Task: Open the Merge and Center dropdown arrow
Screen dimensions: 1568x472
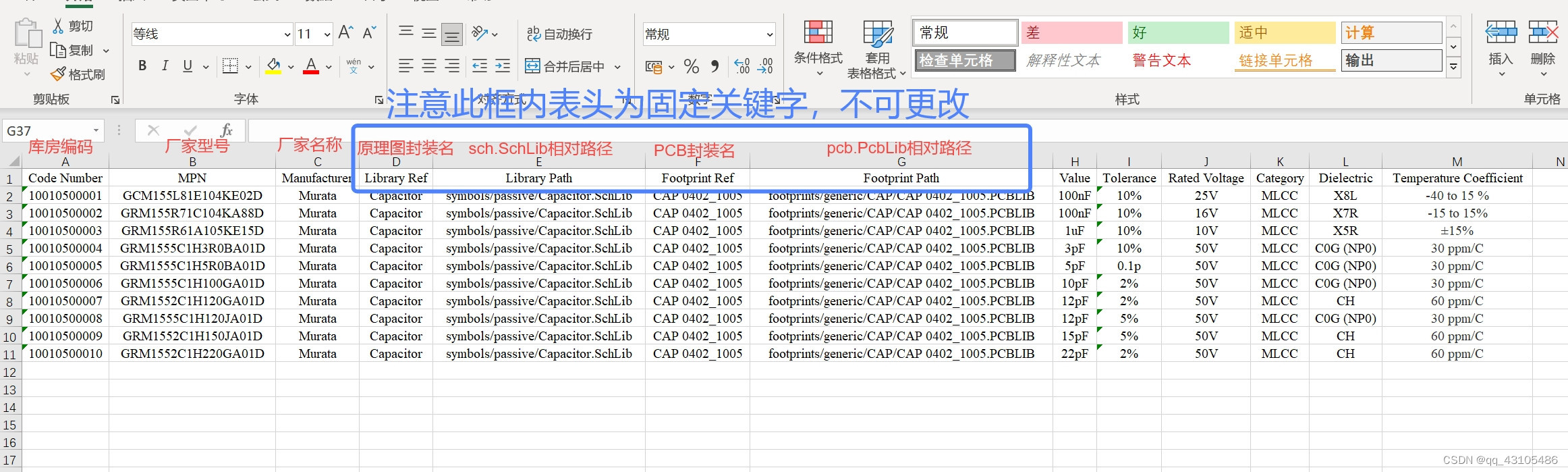Action: coord(617,67)
